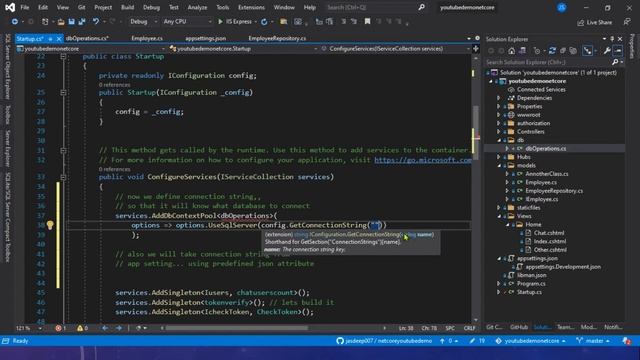This screenshot has width=640, height=360.
Task: Open the go.microsoft.com link in the comment
Action: tap(423, 160)
